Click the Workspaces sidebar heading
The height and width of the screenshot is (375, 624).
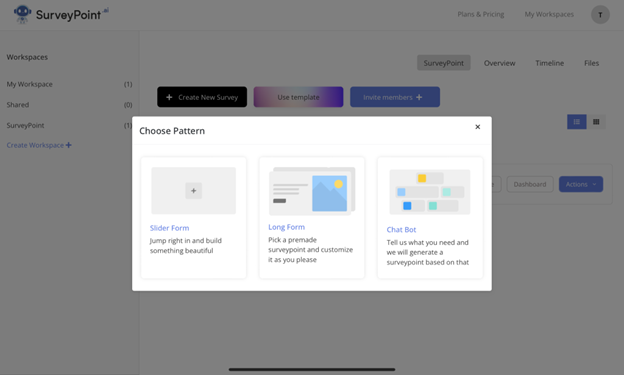pyautogui.click(x=27, y=57)
